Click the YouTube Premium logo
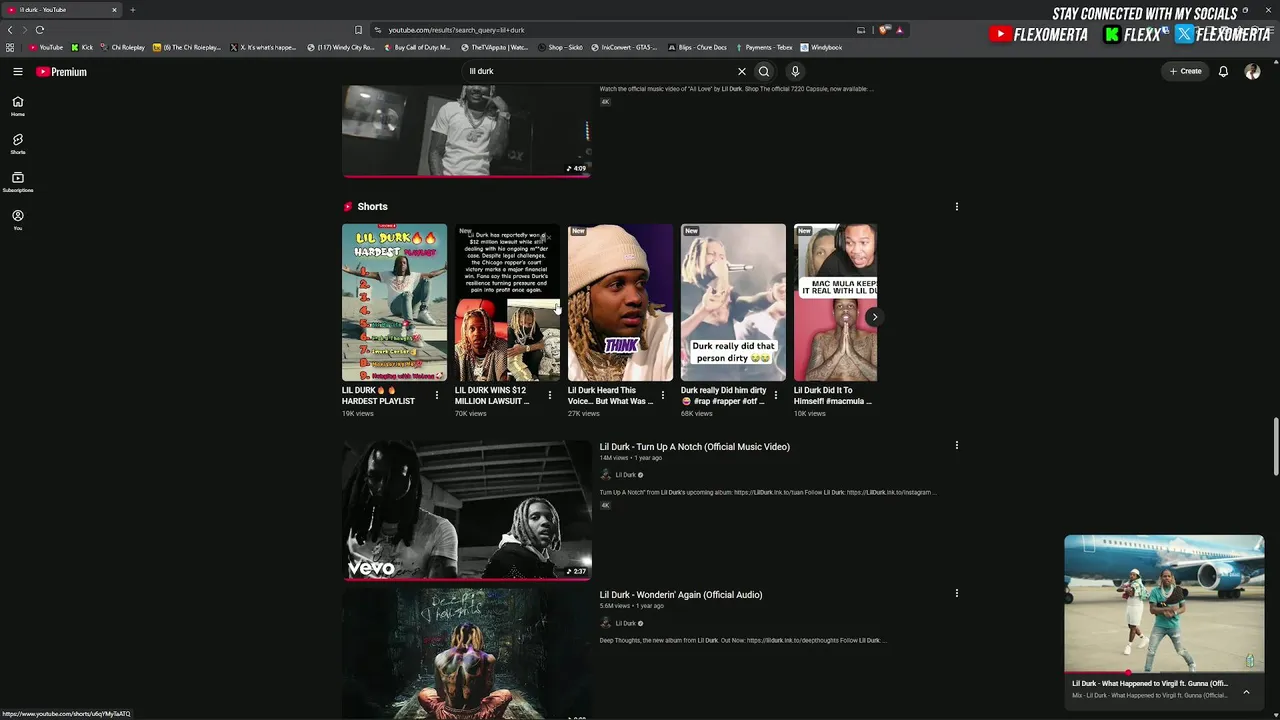 point(62,72)
